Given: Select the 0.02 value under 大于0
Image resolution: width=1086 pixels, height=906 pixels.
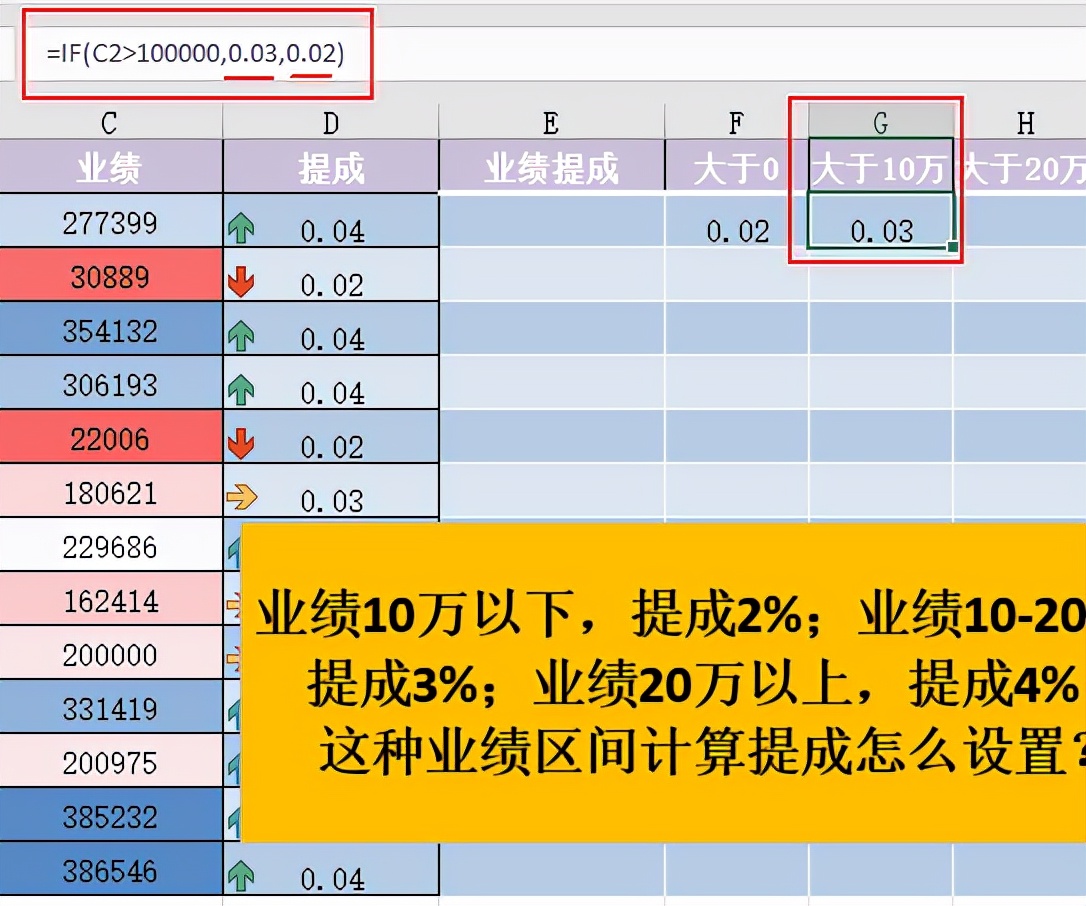Looking at the screenshot, I should pos(736,220).
